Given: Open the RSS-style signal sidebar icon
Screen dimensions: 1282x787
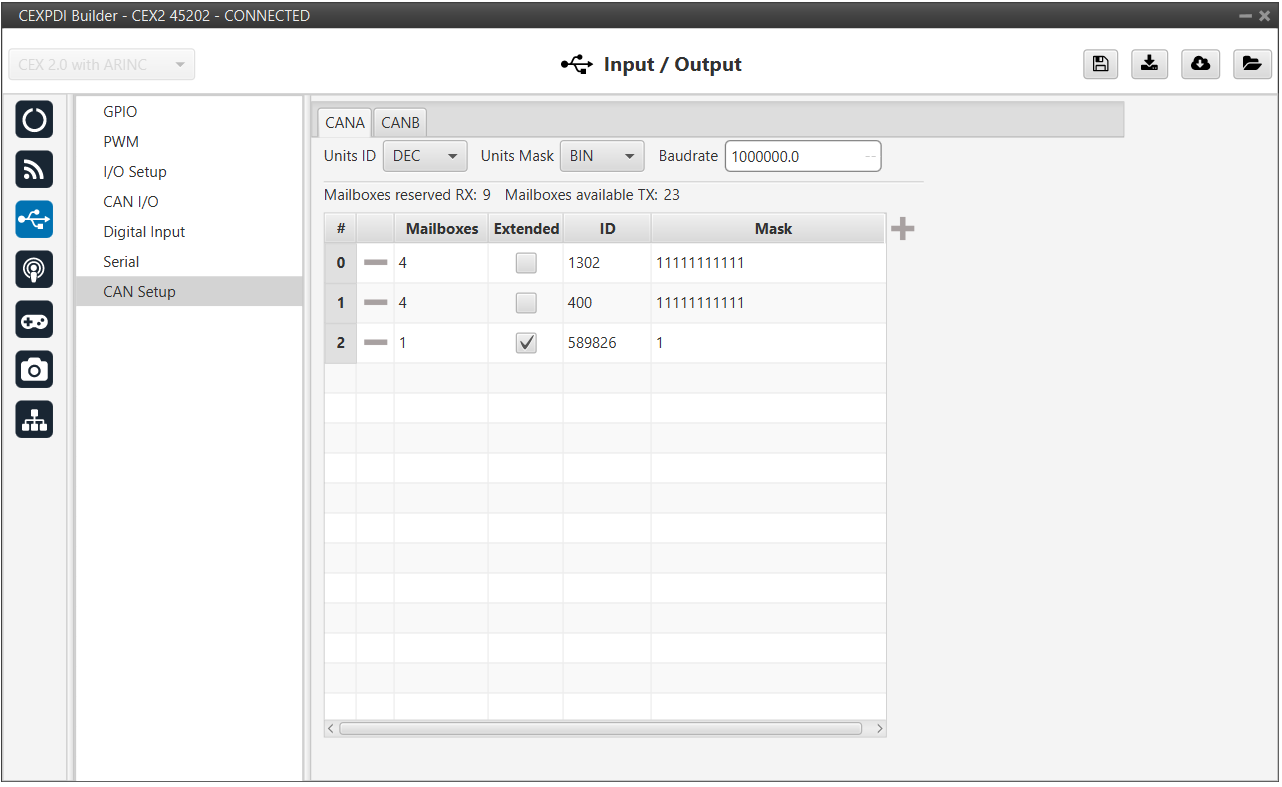Looking at the screenshot, I should (x=34, y=170).
